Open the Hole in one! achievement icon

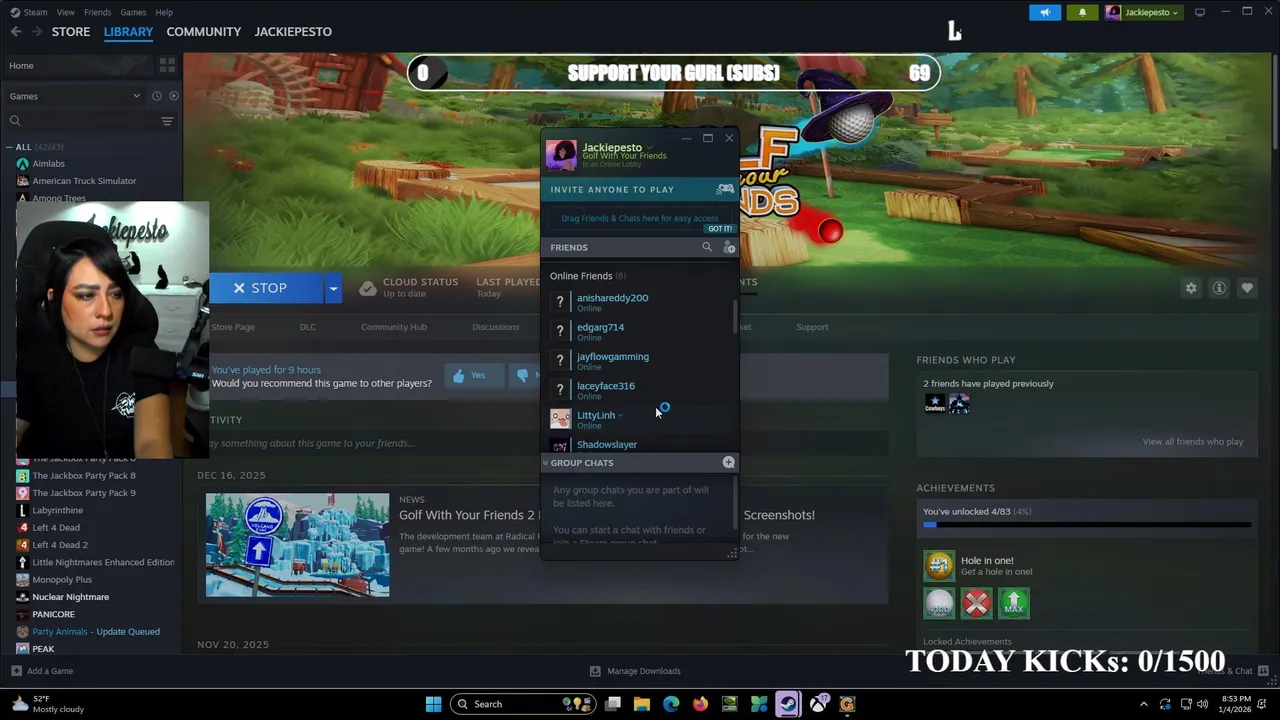[939, 566]
